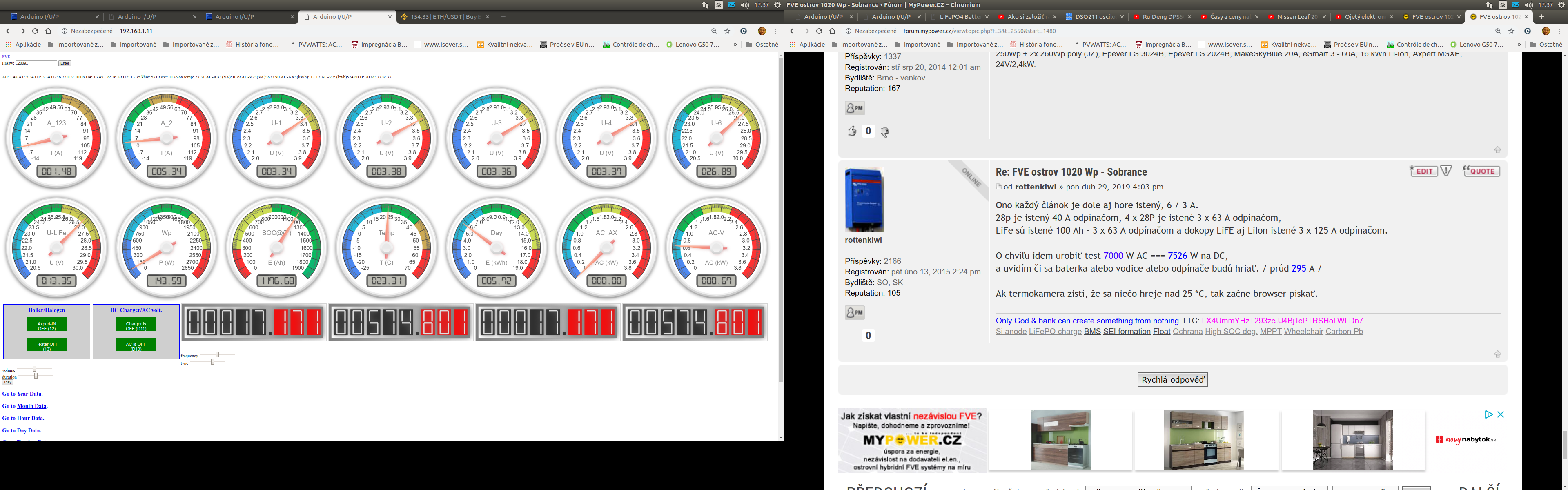This screenshot has width=1568, height=490.
Task: Open the Month Data link
Action: [x=32, y=406]
